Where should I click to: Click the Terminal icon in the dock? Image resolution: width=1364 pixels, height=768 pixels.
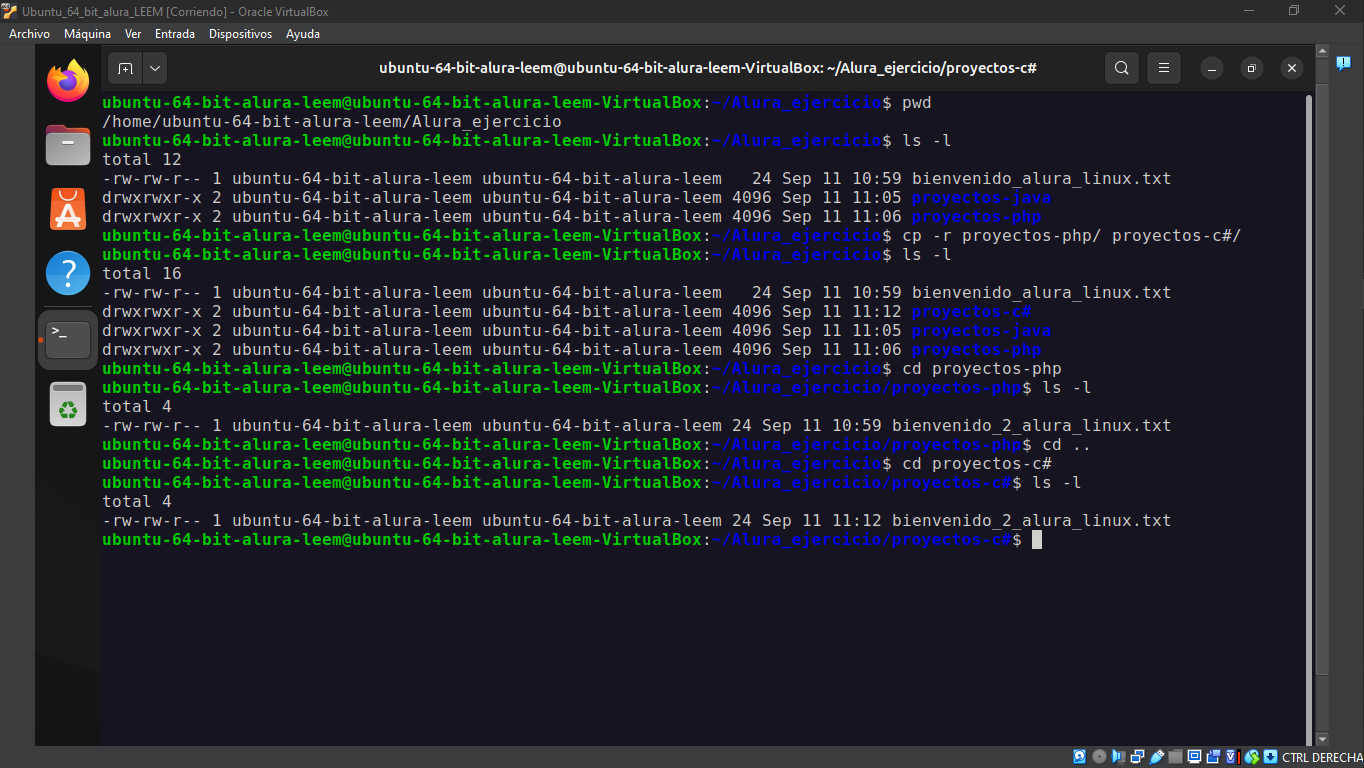[68, 340]
